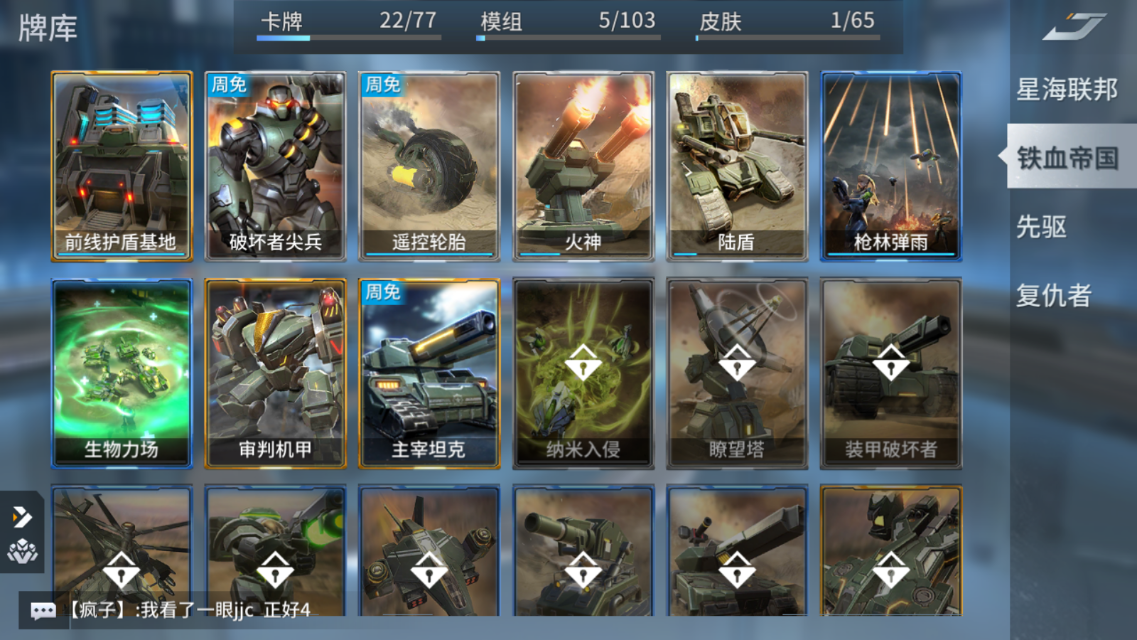Open the chat message from 疯子
Image resolution: width=1137 pixels, height=640 pixels.
(189, 610)
